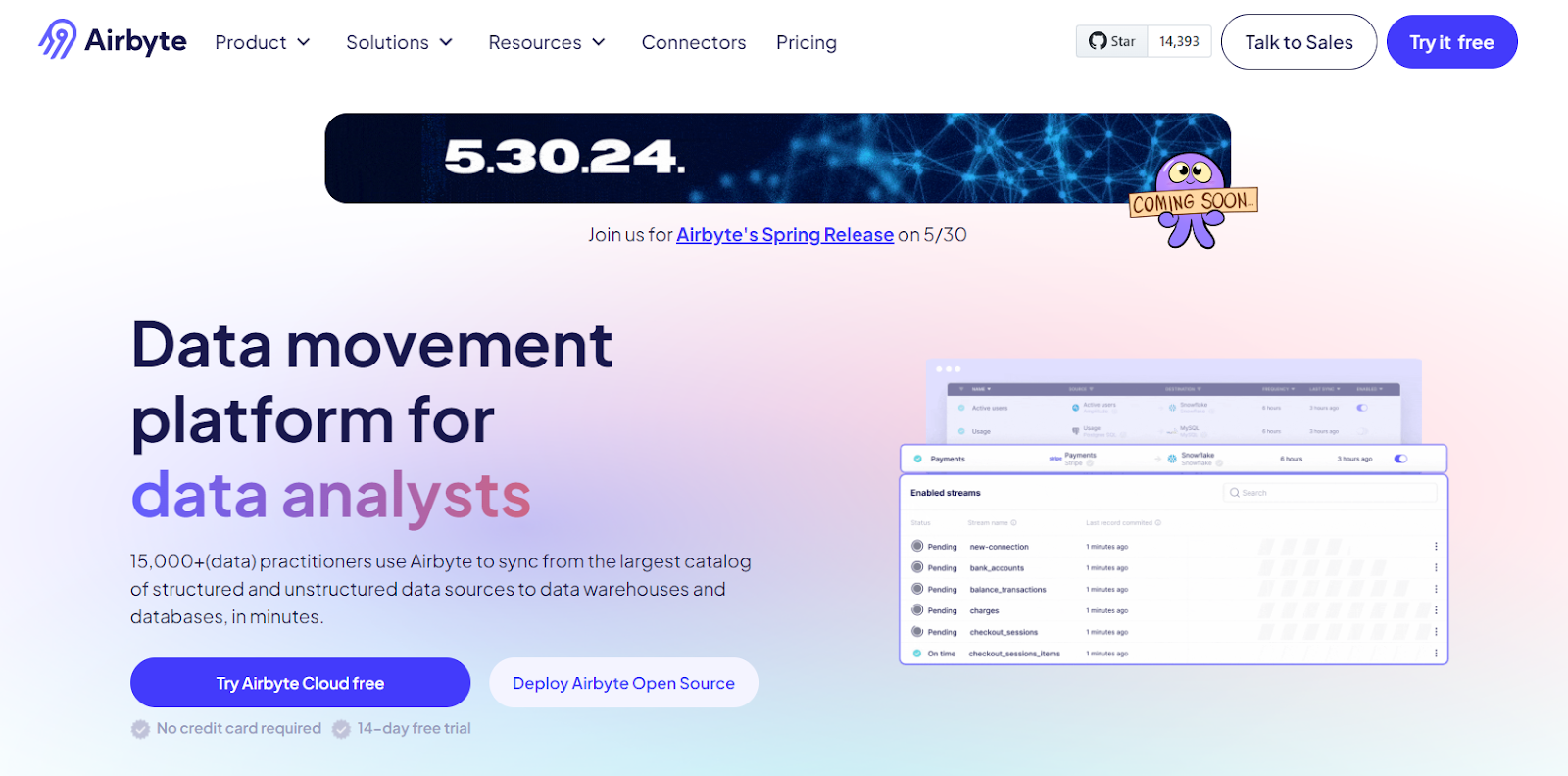Expand the Resources dropdown chevron

pos(599,42)
